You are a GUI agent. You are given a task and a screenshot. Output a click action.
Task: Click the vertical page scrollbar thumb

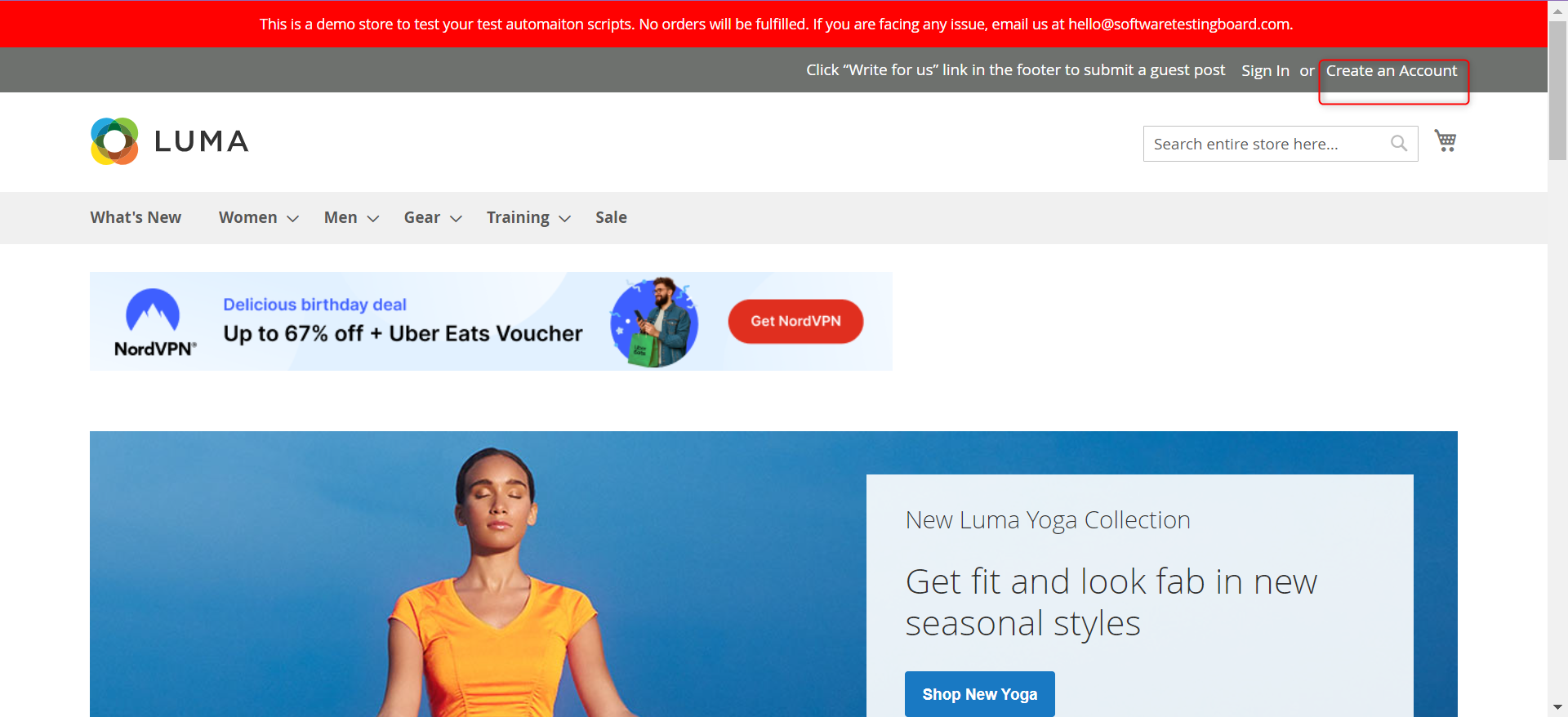click(1557, 91)
